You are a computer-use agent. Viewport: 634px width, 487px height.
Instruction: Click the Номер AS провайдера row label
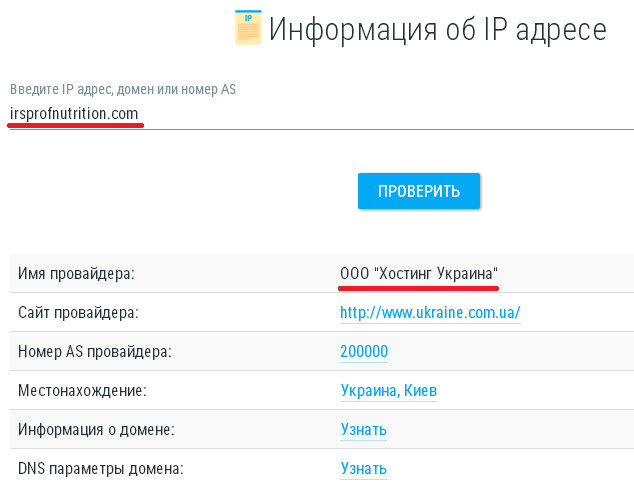pos(95,352)
